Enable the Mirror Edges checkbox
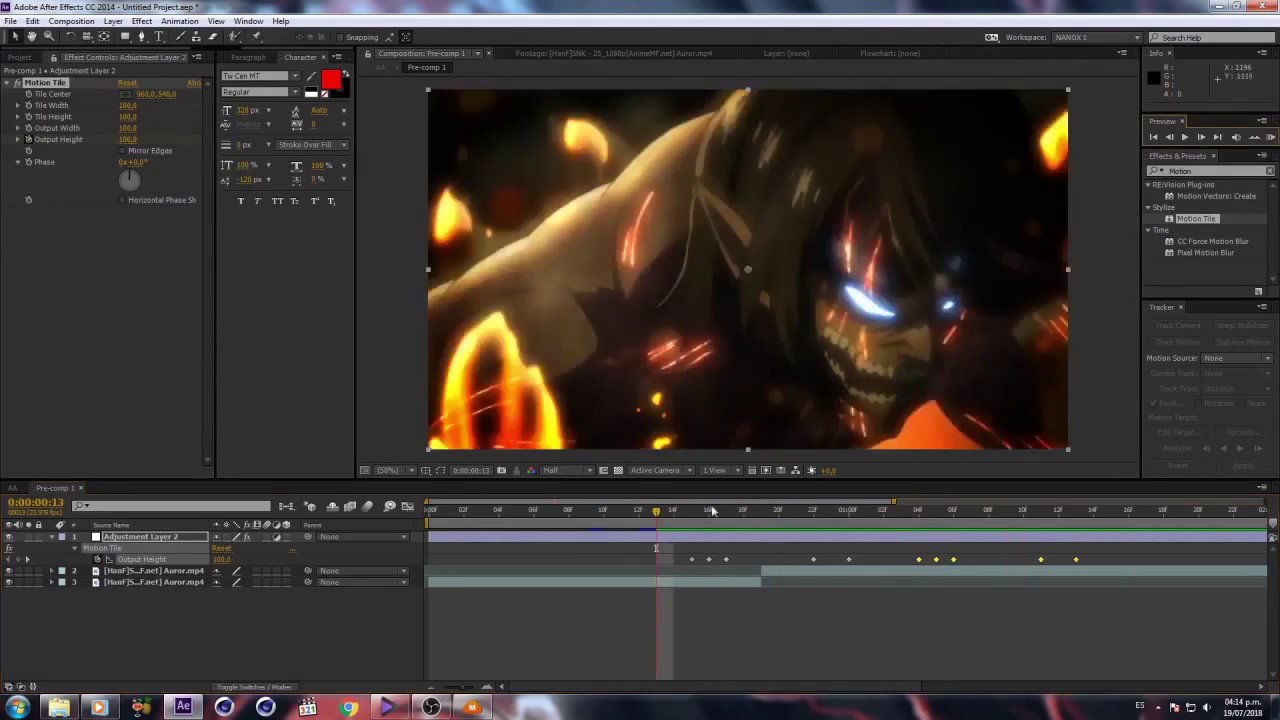The height and width of the screenshot is (720, 1280). [122, 151]
